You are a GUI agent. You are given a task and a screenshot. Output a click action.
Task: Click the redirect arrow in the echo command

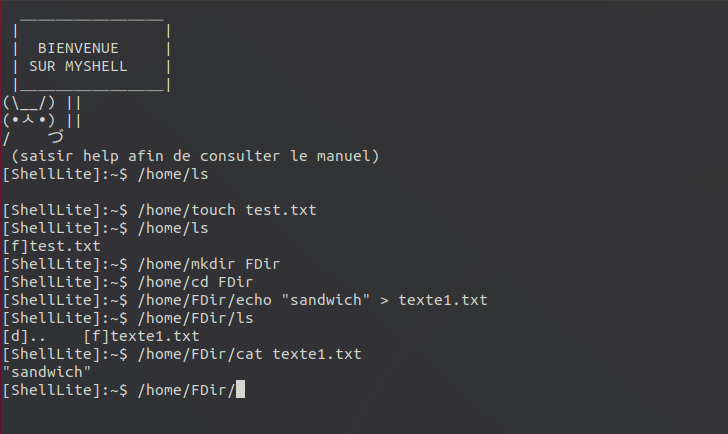385,300
